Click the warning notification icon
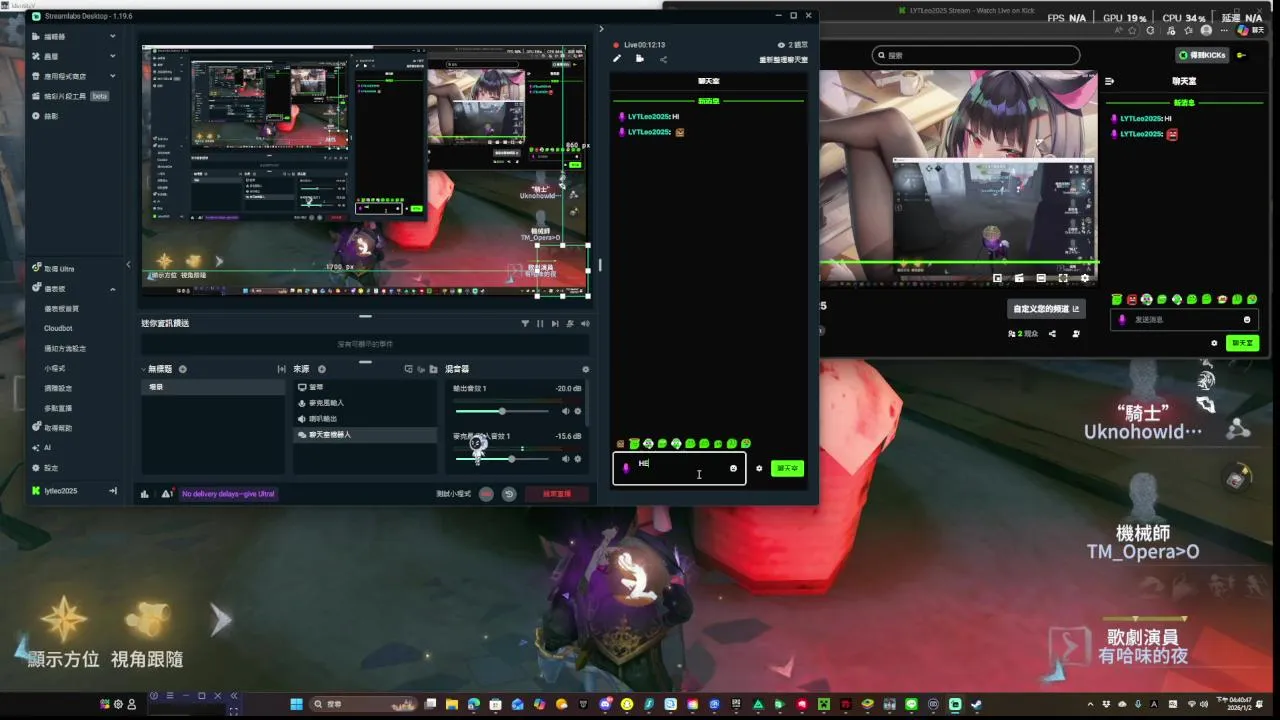This screenshot has width=1280, height=720. [166, 494]
